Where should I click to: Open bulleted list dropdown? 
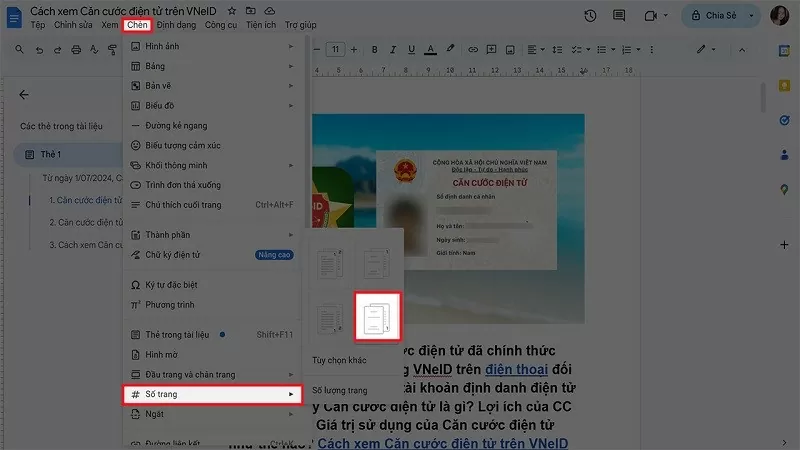click(x=606, y=49)
